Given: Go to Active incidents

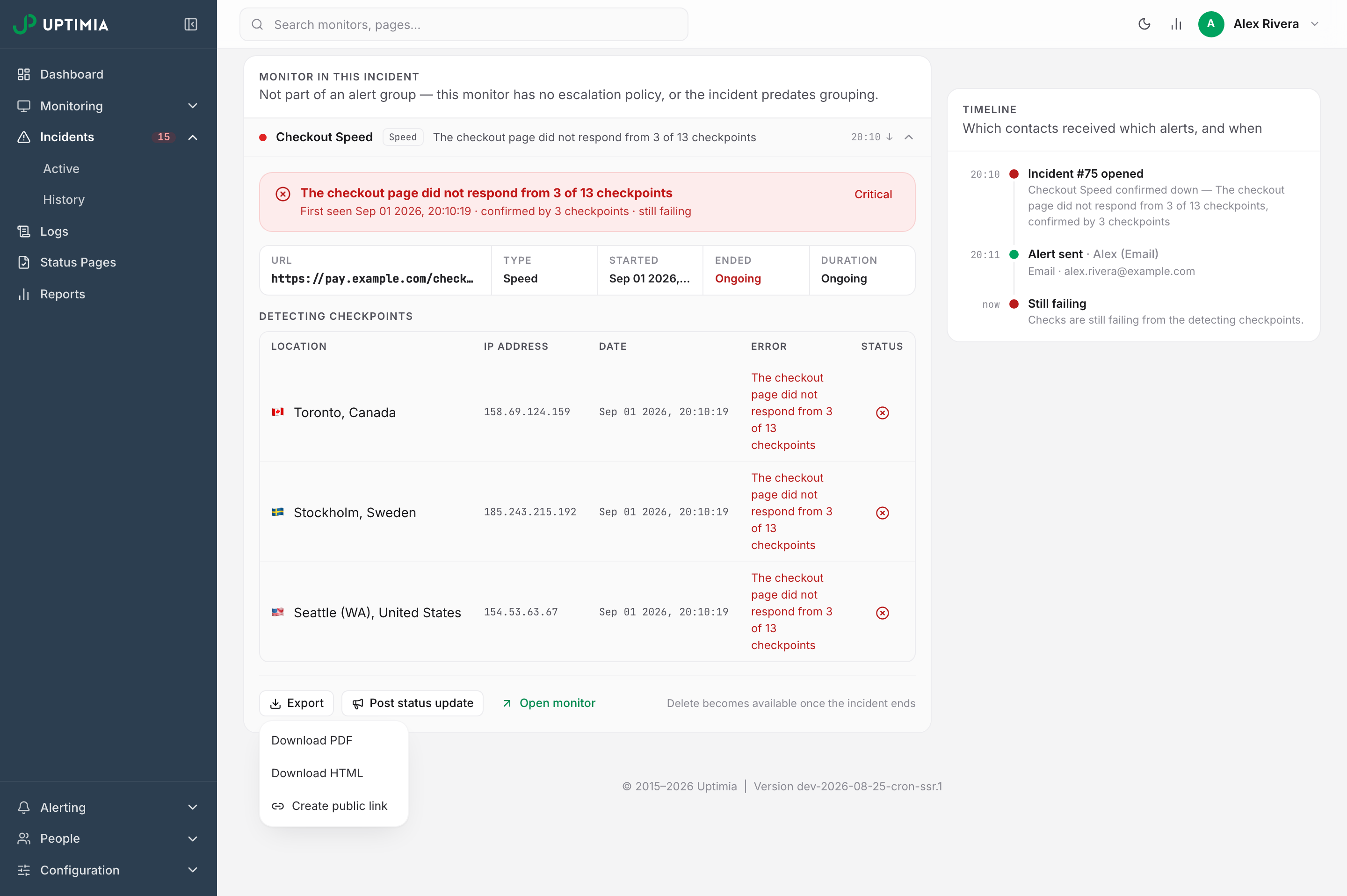Looking at the screenshot, I should tap(61, 168).
